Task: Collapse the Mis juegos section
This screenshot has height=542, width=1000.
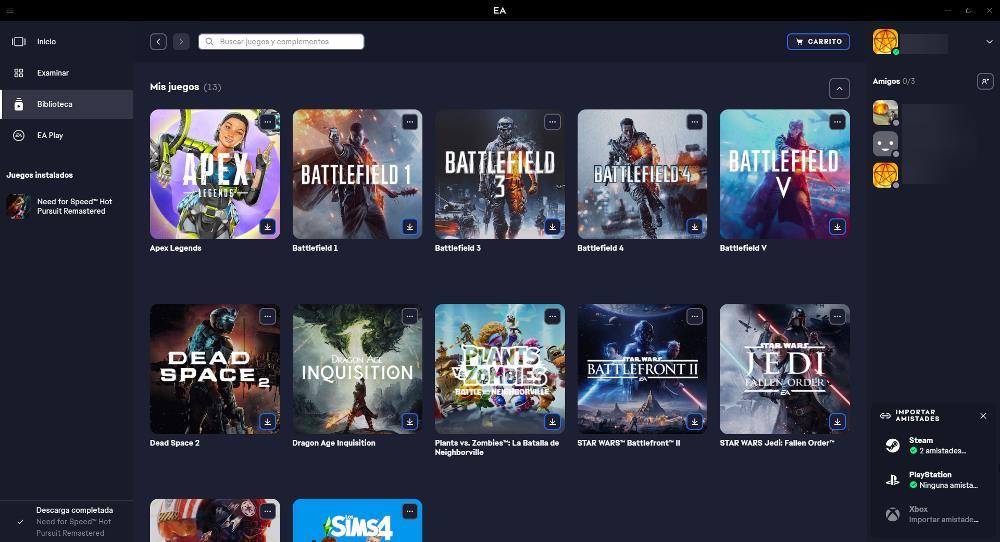Action: 839,88
